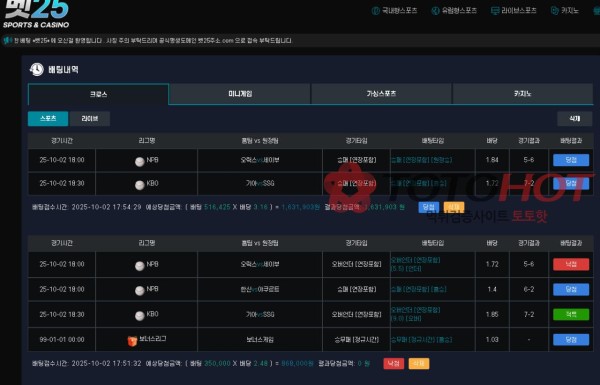600x385 pixels.
Task: Switch to the 미니게임 tab
Action: [240, 94]
